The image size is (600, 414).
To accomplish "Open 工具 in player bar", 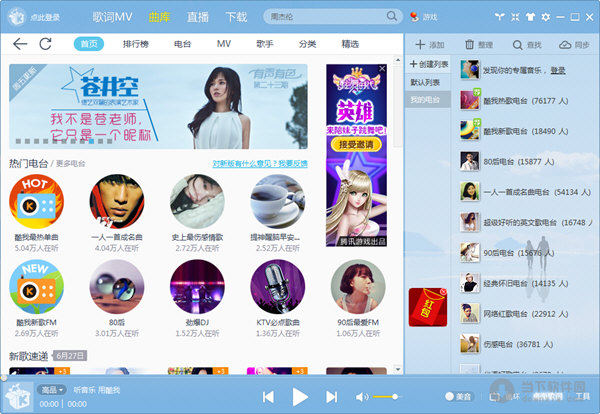I will tap(582, 397).
